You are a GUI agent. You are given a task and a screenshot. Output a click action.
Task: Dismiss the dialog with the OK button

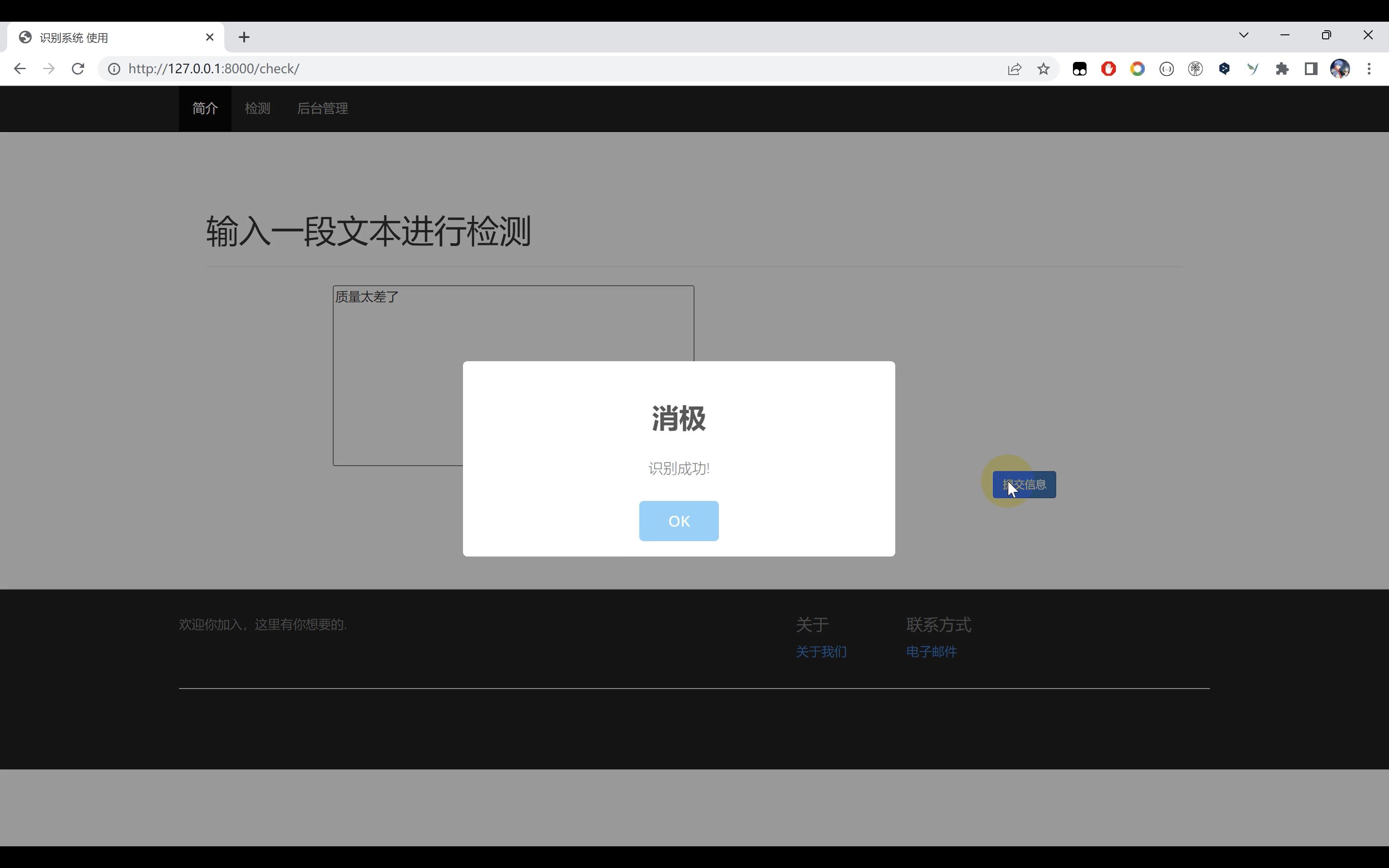click(x=678, y=521)
